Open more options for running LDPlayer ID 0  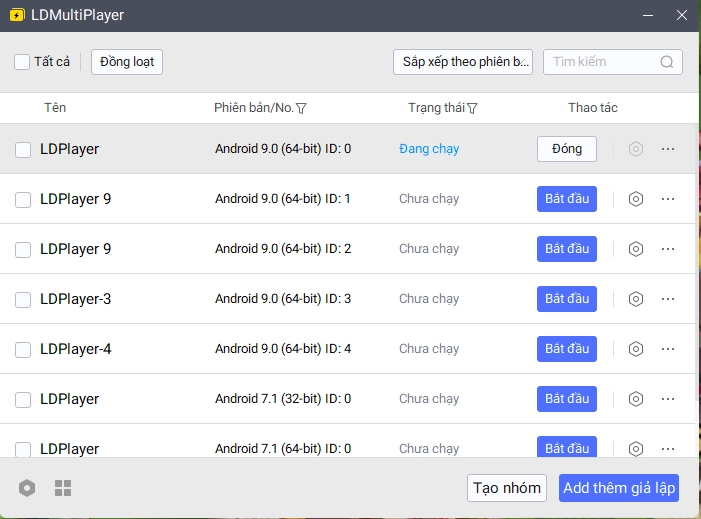coord(668,149)
